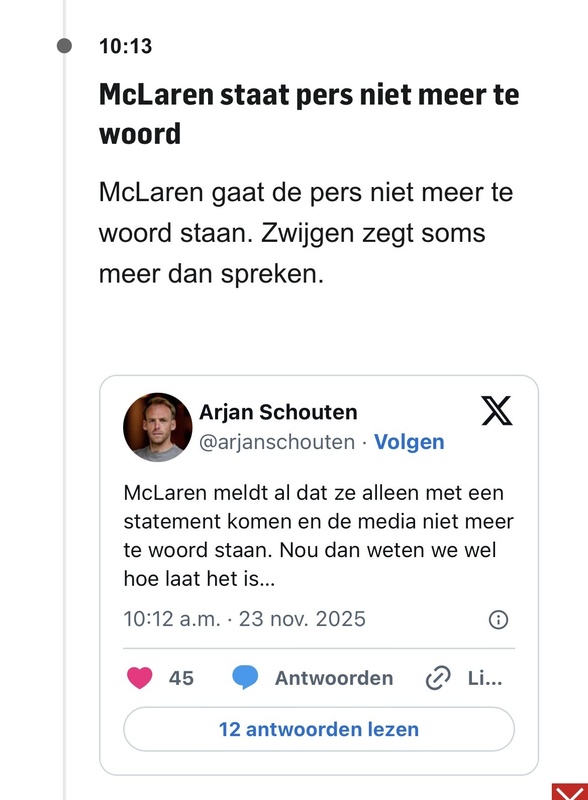588x800 pixels.
Task: Click 'Volgen' to follow Arjan Schouten
Action: click(x=408, y=442)
